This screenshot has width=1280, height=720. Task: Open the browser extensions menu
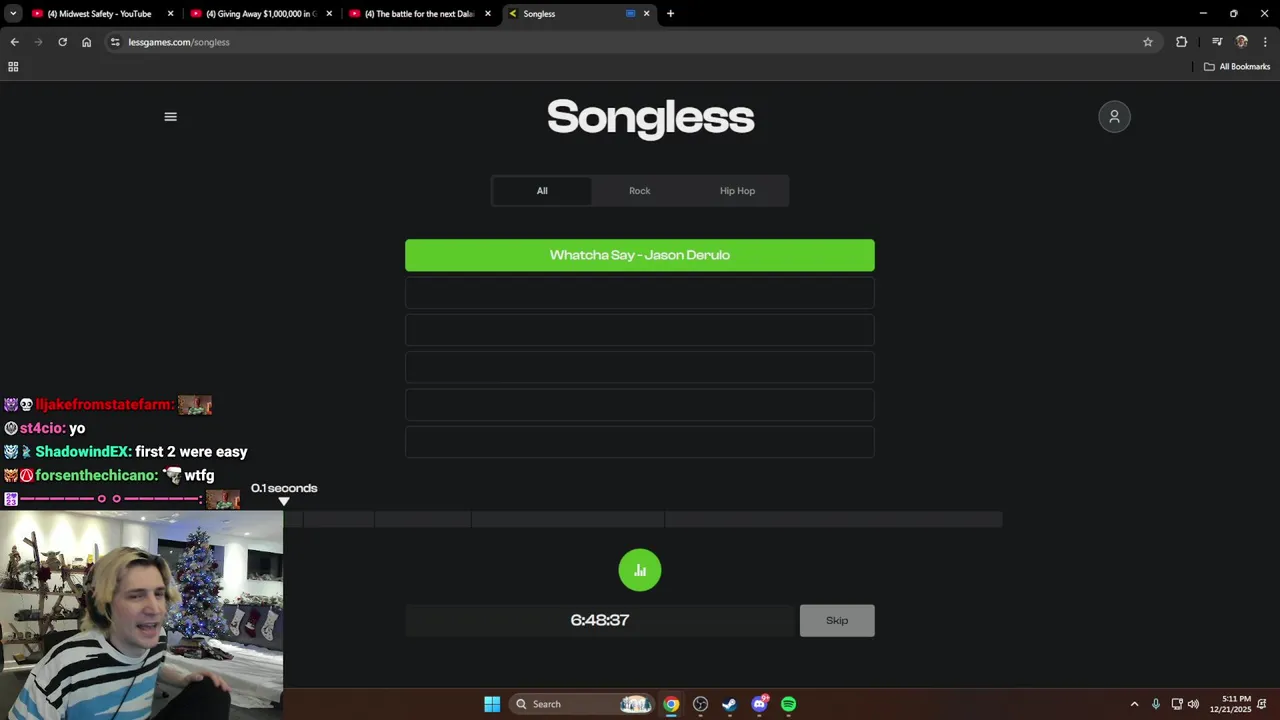coord(1182,42)
